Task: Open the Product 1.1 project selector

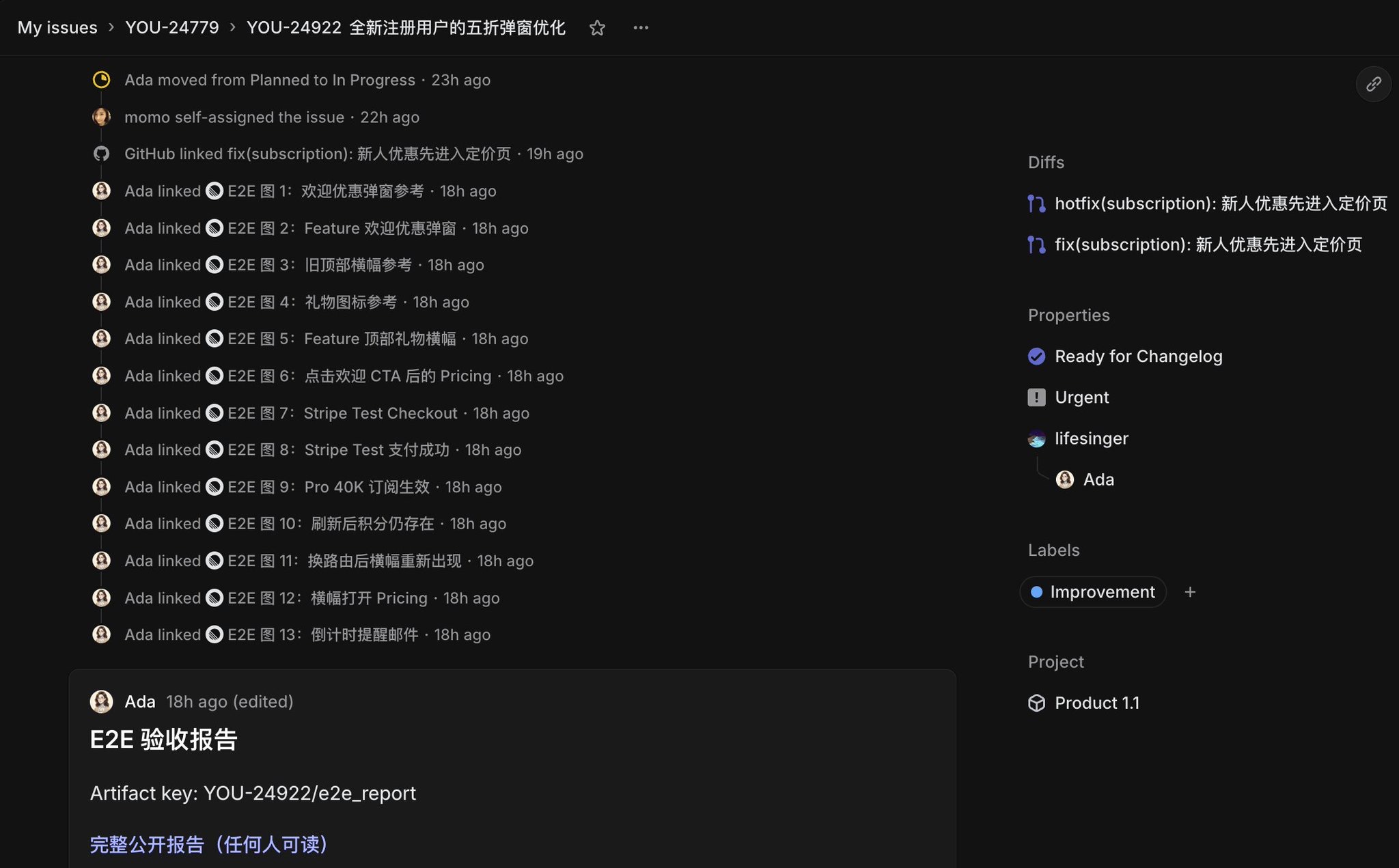Action: coord(1096,703)
